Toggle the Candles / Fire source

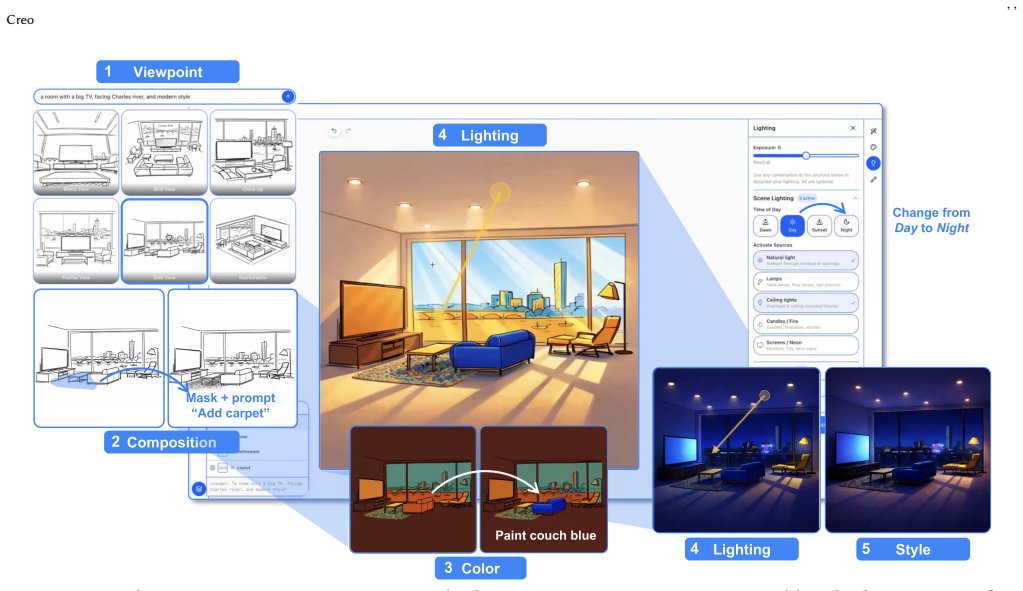[806, 324]
